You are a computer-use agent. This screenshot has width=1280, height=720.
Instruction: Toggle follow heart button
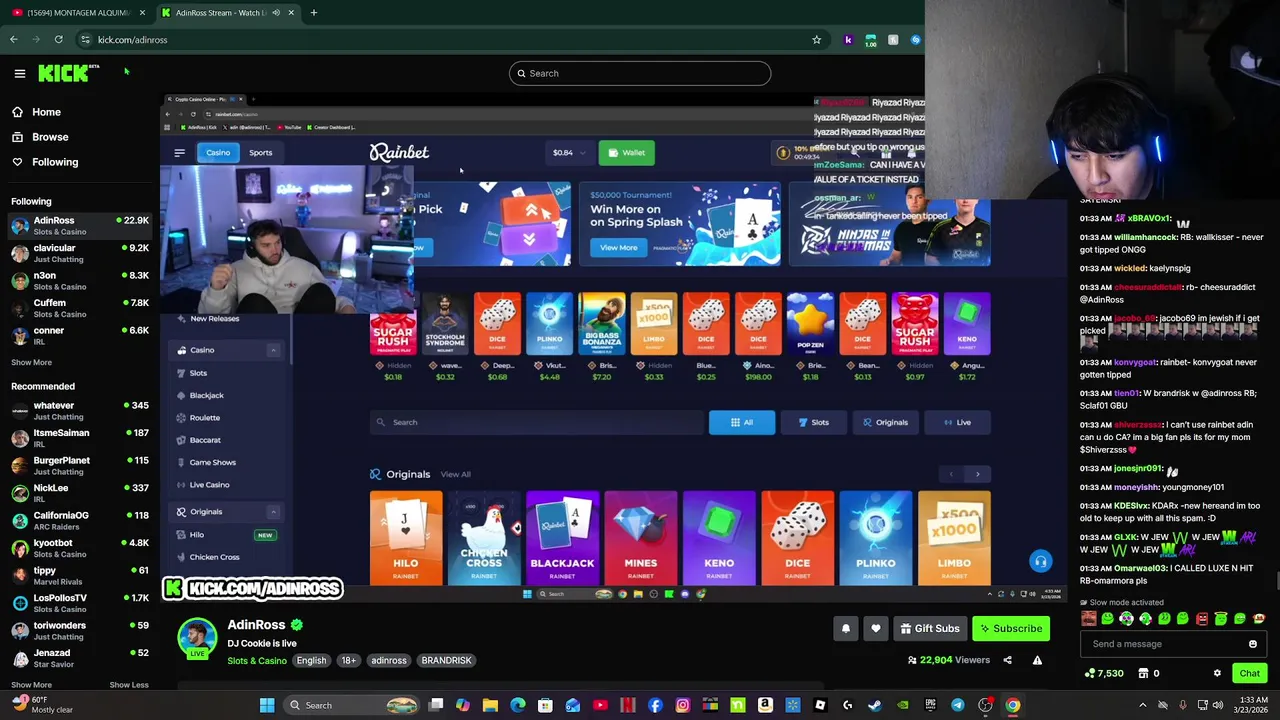click(876, 629)
